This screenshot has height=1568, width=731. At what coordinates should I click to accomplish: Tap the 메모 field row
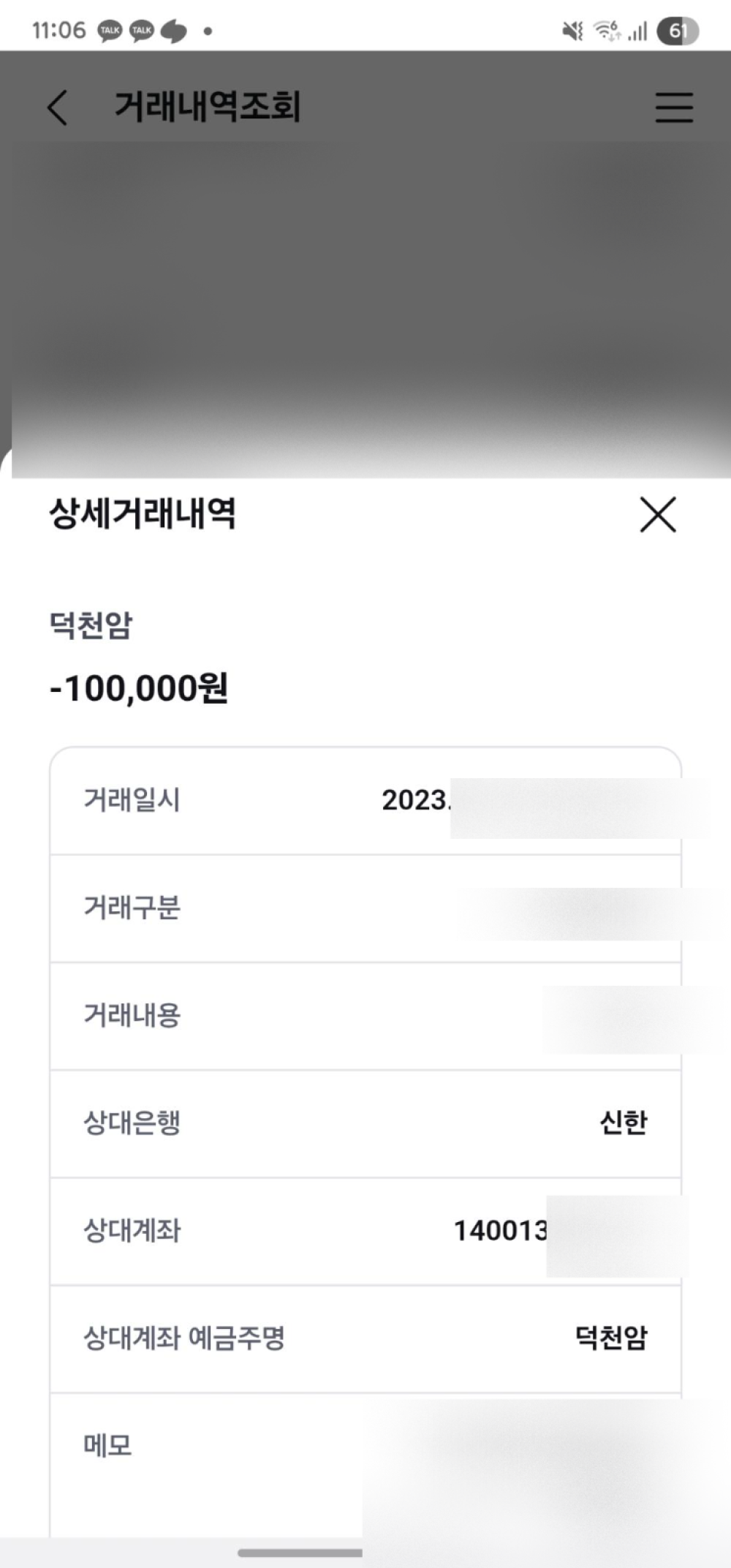coord(219,1446)
